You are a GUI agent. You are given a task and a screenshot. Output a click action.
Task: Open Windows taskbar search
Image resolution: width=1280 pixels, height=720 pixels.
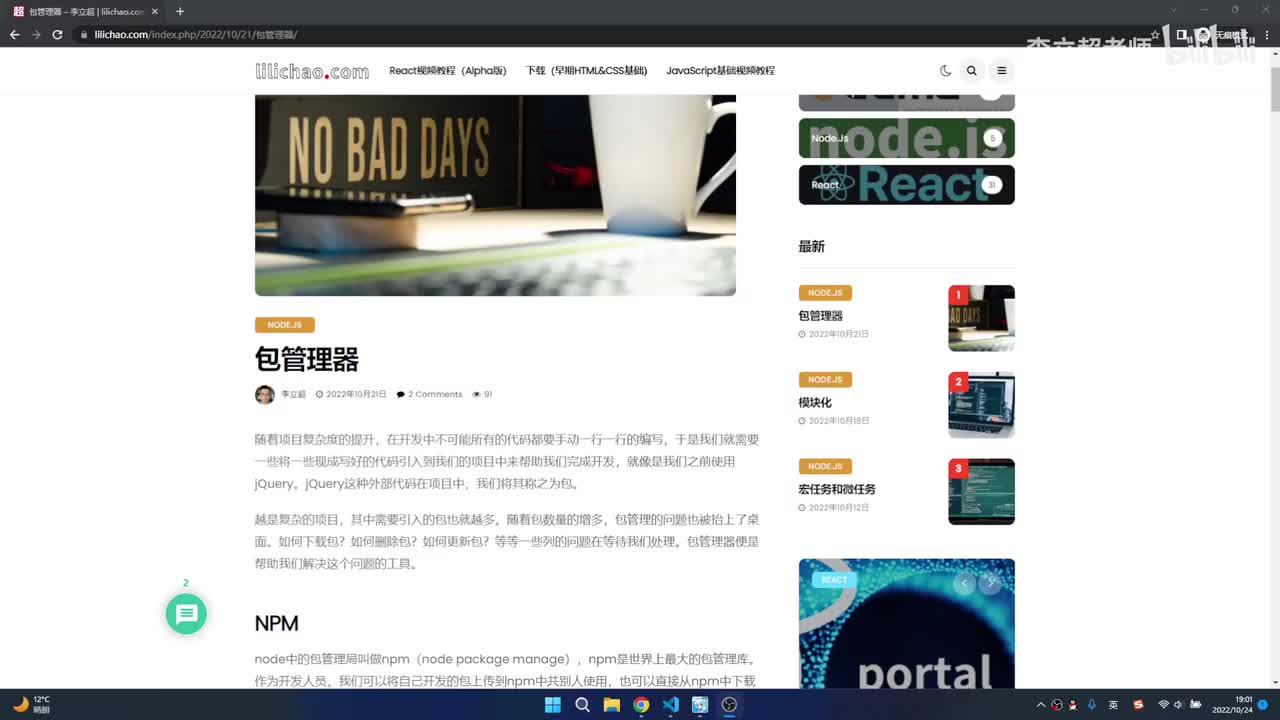coord(582,705)
